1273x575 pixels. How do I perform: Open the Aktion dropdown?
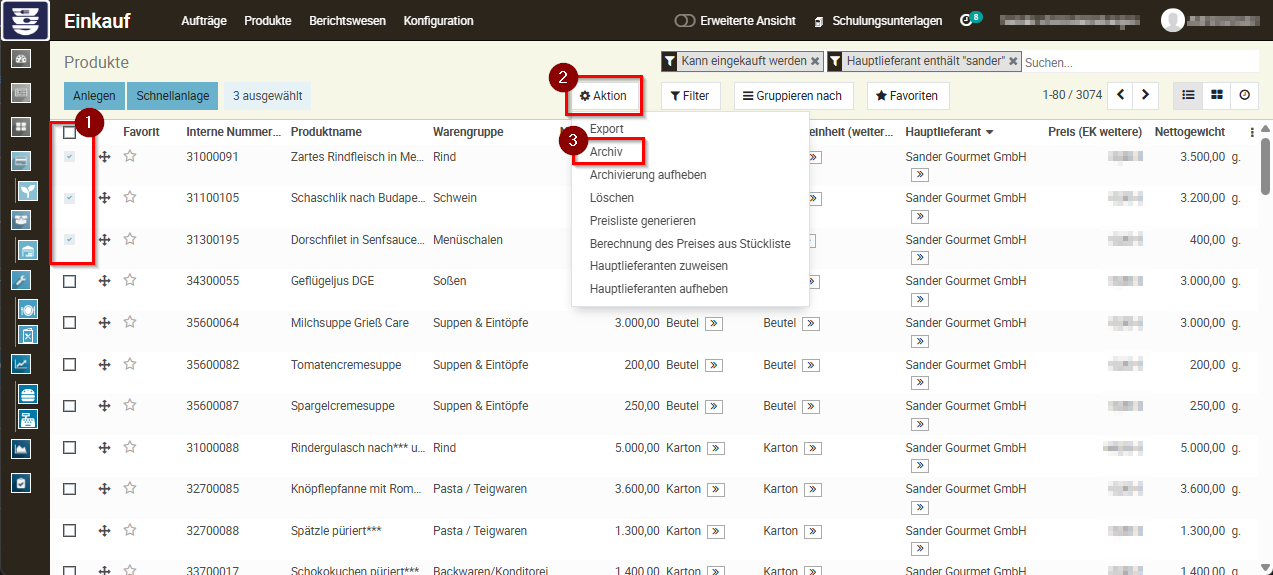tap(603, 96)
